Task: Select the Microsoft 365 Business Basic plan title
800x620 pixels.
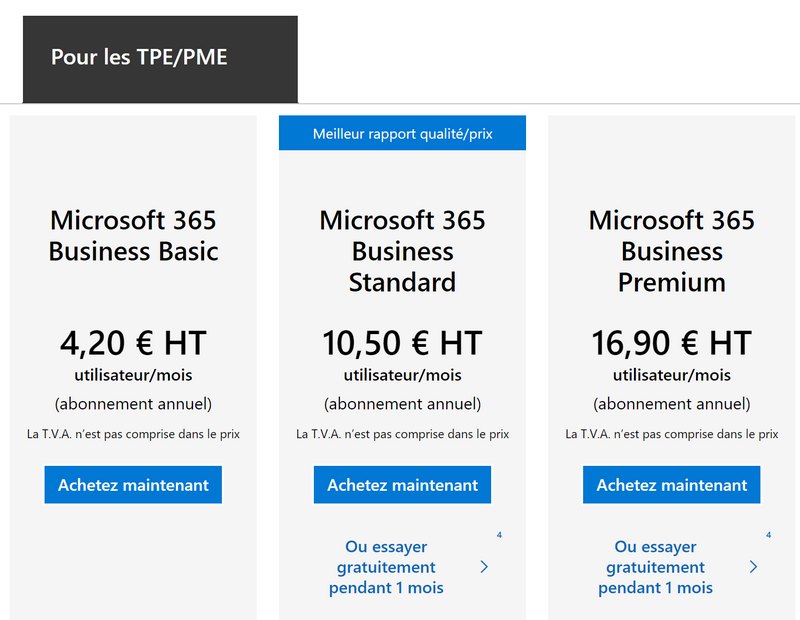Action: [133, 236]
